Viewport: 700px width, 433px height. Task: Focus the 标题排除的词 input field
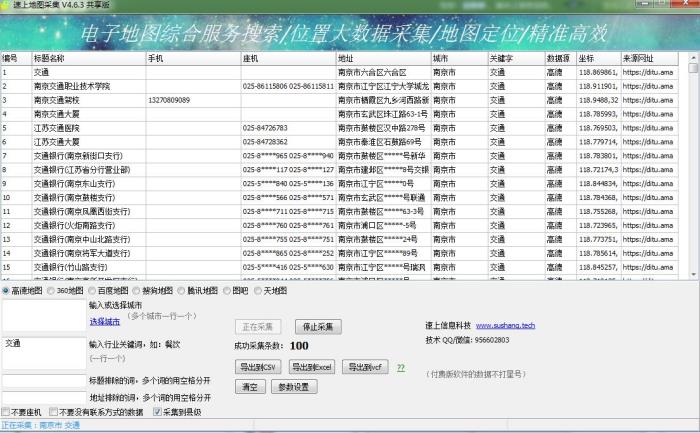click(x=44, y=381)
